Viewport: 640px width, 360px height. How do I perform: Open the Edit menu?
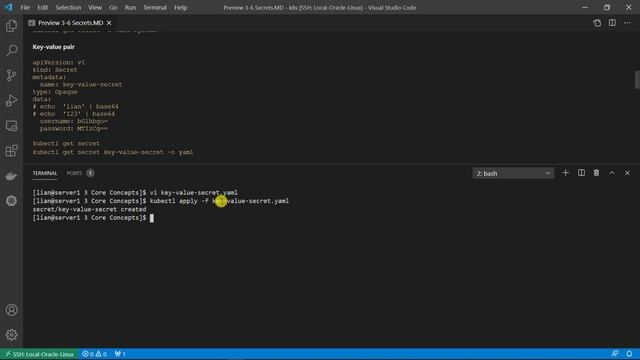click(x=42, y=7)
